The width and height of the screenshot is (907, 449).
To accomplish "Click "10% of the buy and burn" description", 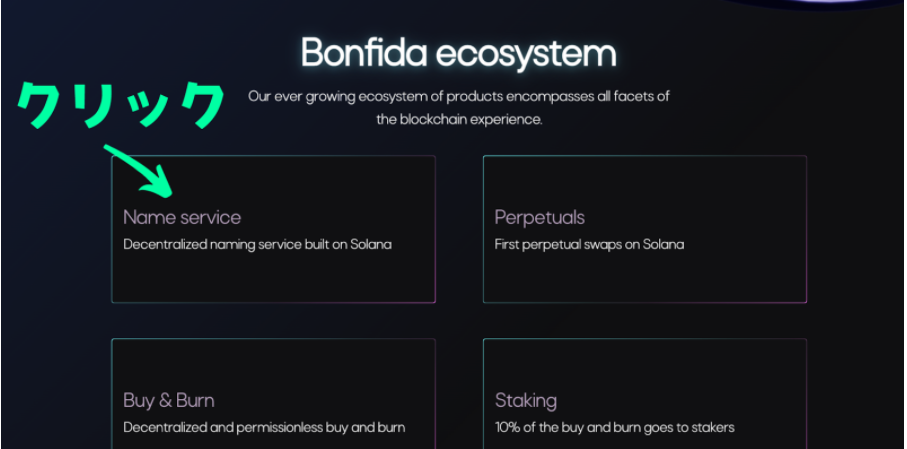I will pyautogui.click(x=614, y=427).
